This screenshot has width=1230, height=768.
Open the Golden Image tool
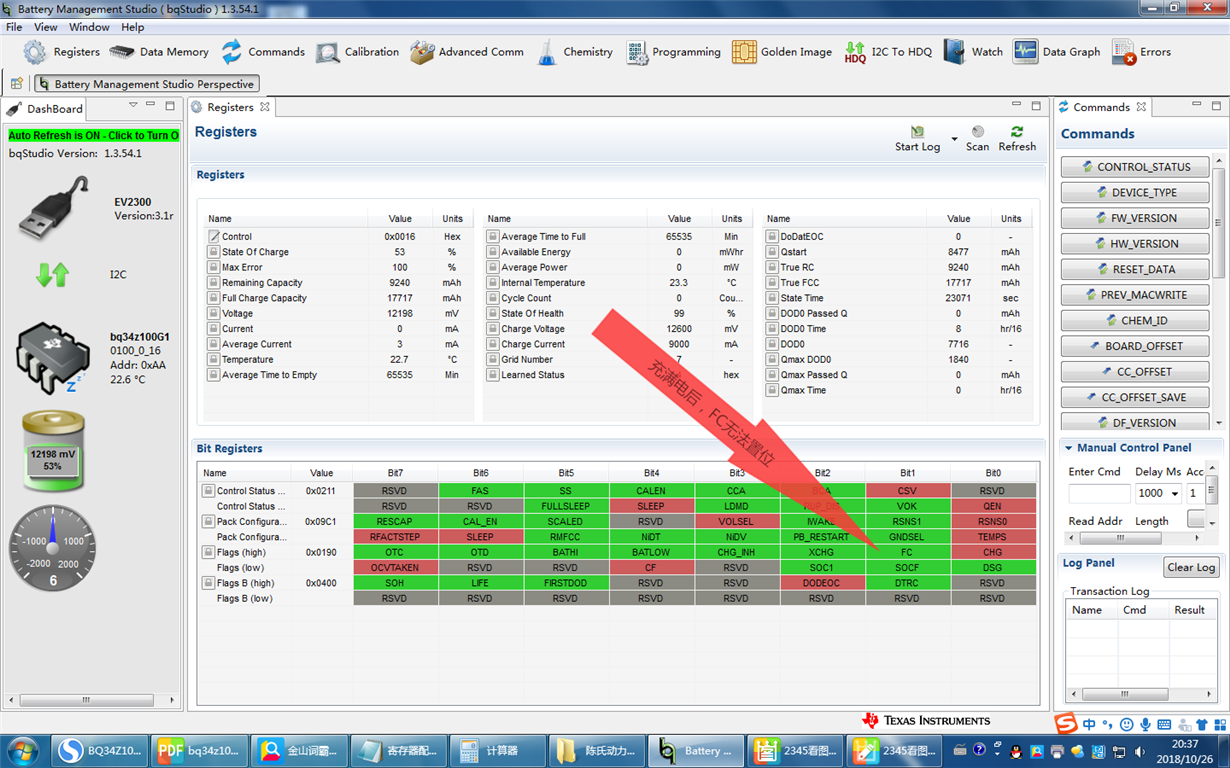pos(743,52)
